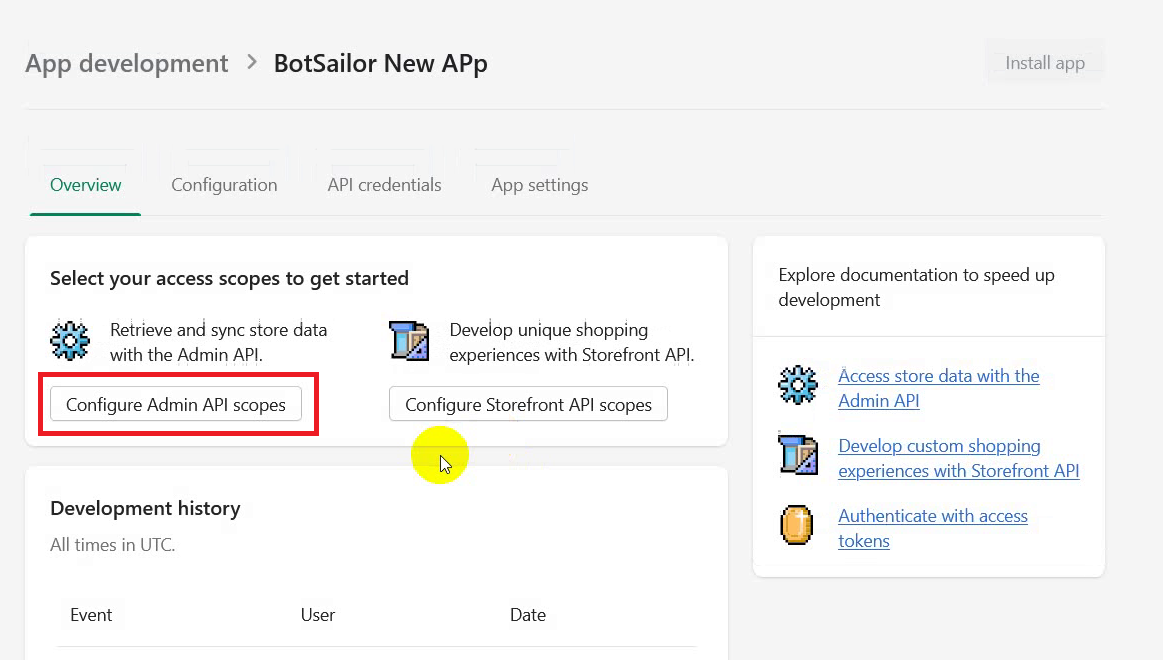The image size is (1163, 660).
Task: Switch to the Configuration tab
Action: point(224,185)
